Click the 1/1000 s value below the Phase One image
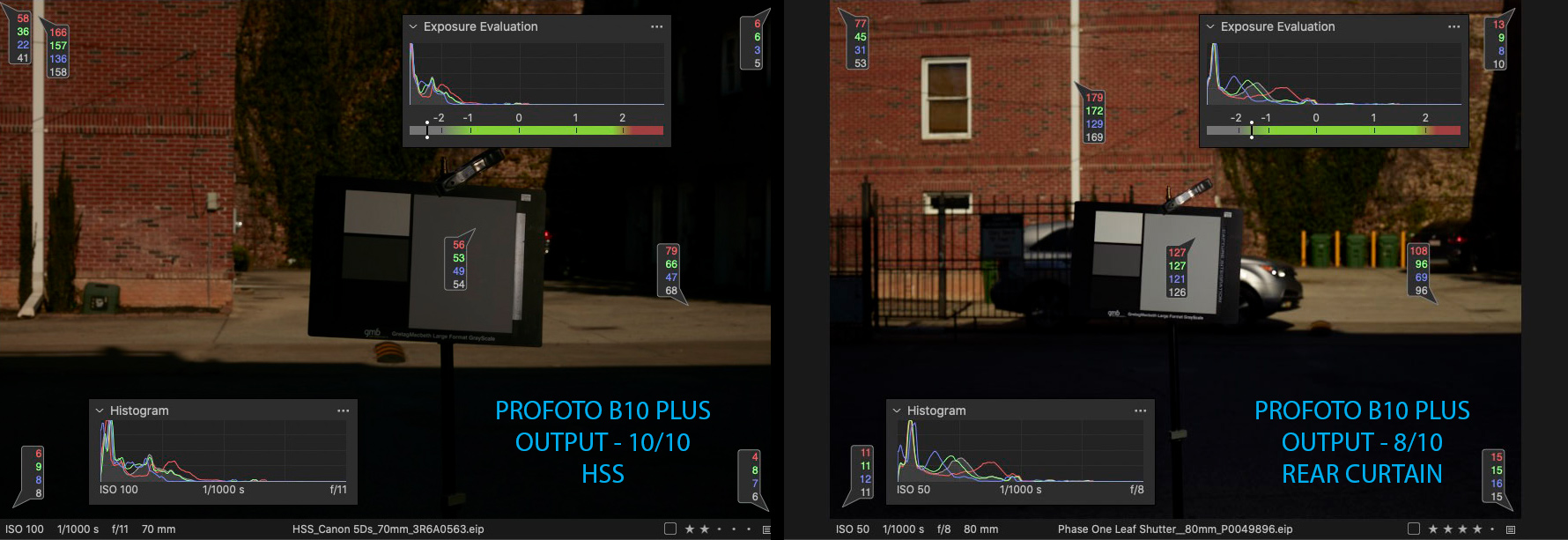The image size is (1568, 540). [903, 529]
